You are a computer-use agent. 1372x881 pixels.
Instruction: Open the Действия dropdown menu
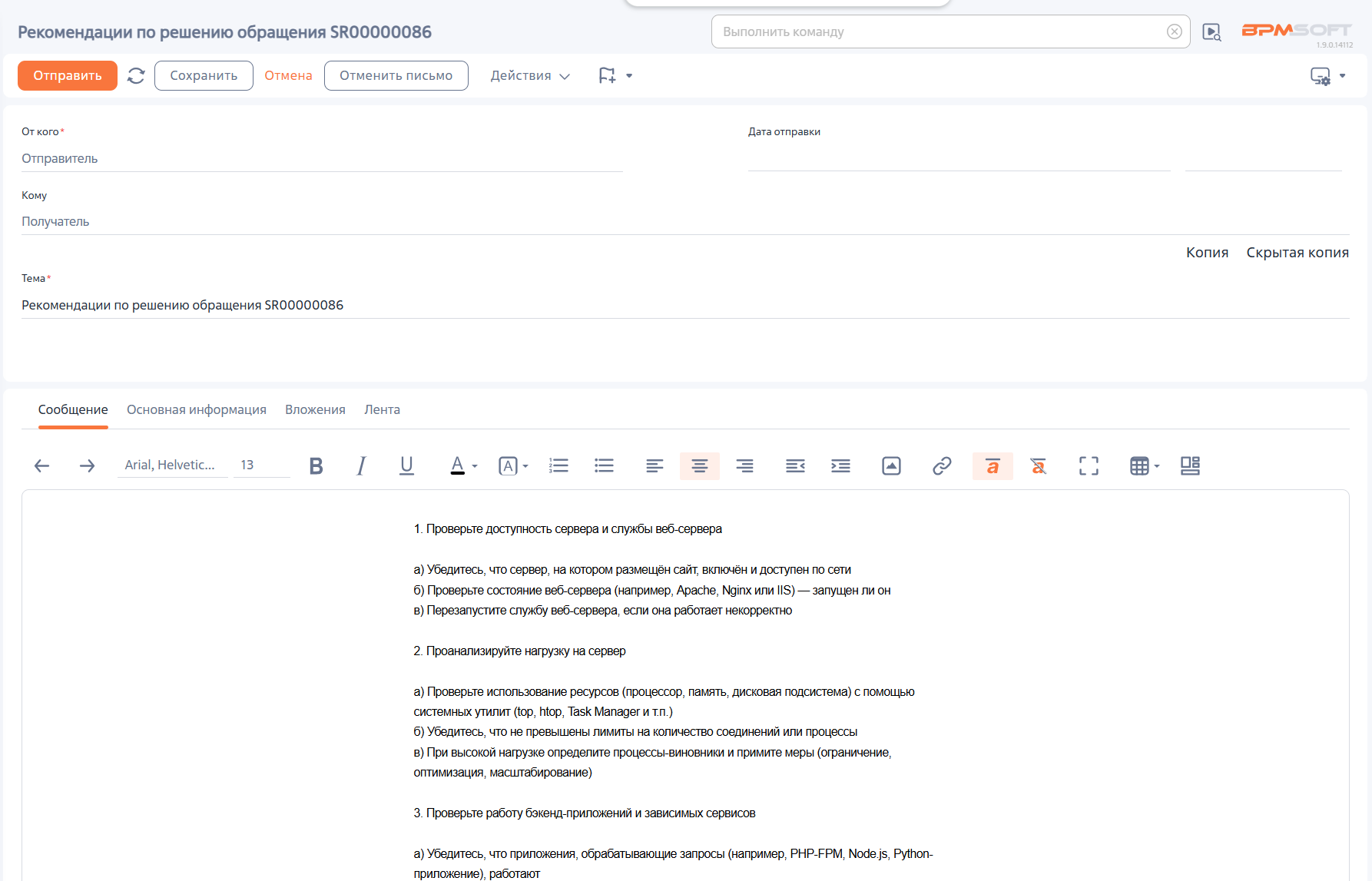click(x=529, y=75)
